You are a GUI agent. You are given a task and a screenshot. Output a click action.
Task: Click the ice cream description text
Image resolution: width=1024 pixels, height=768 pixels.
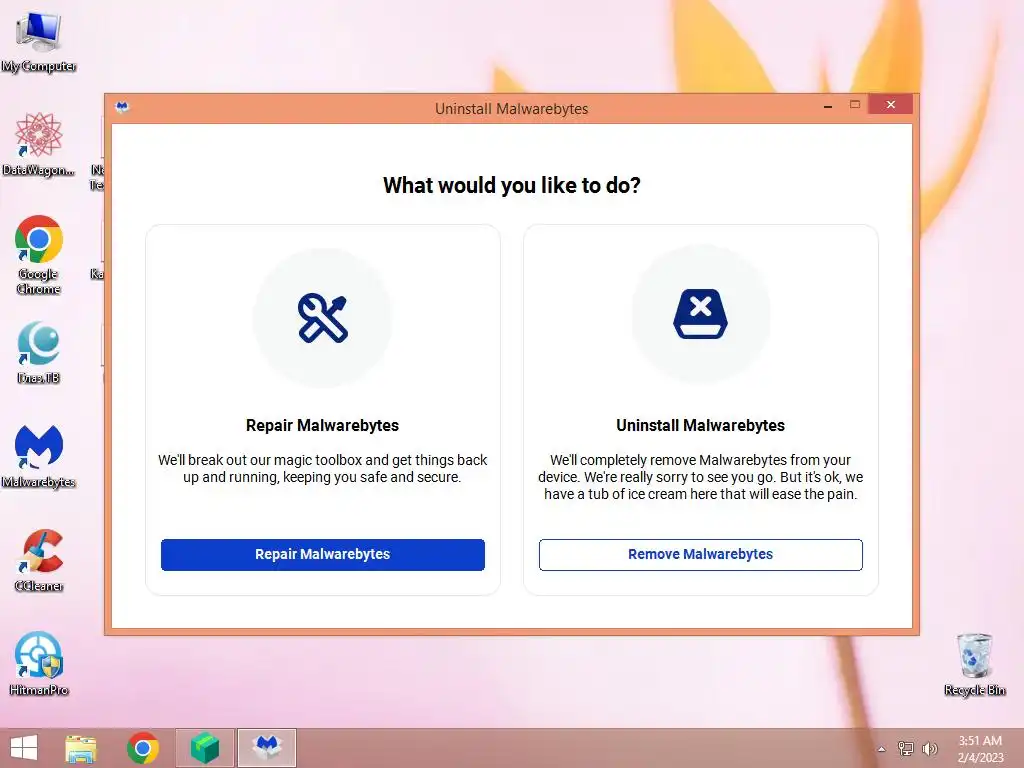(x=700, y=477)
